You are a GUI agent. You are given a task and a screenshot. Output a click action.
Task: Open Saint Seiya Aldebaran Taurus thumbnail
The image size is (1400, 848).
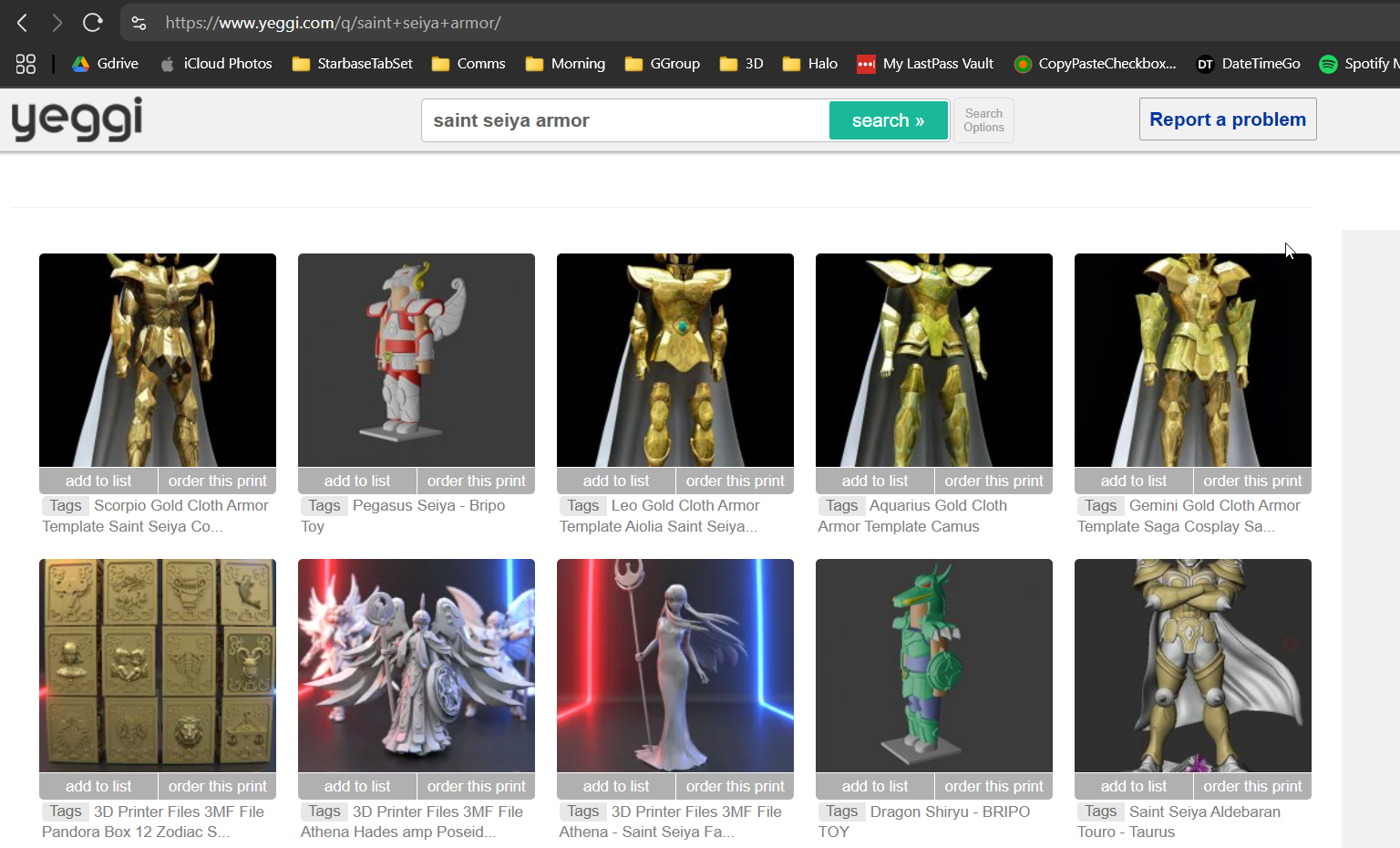(x=1193, y=666)
